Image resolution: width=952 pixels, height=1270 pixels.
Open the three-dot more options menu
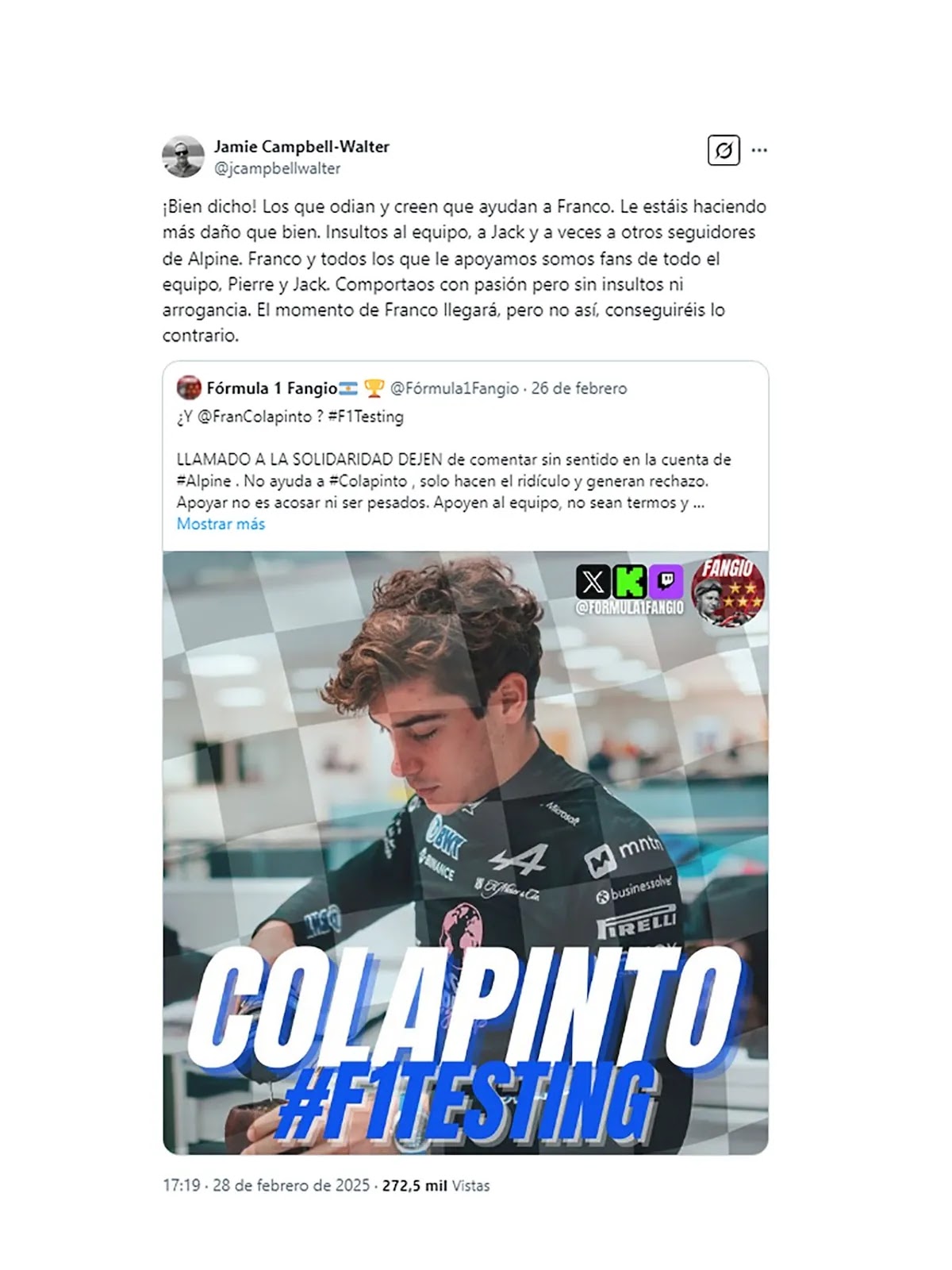(759, 150)
